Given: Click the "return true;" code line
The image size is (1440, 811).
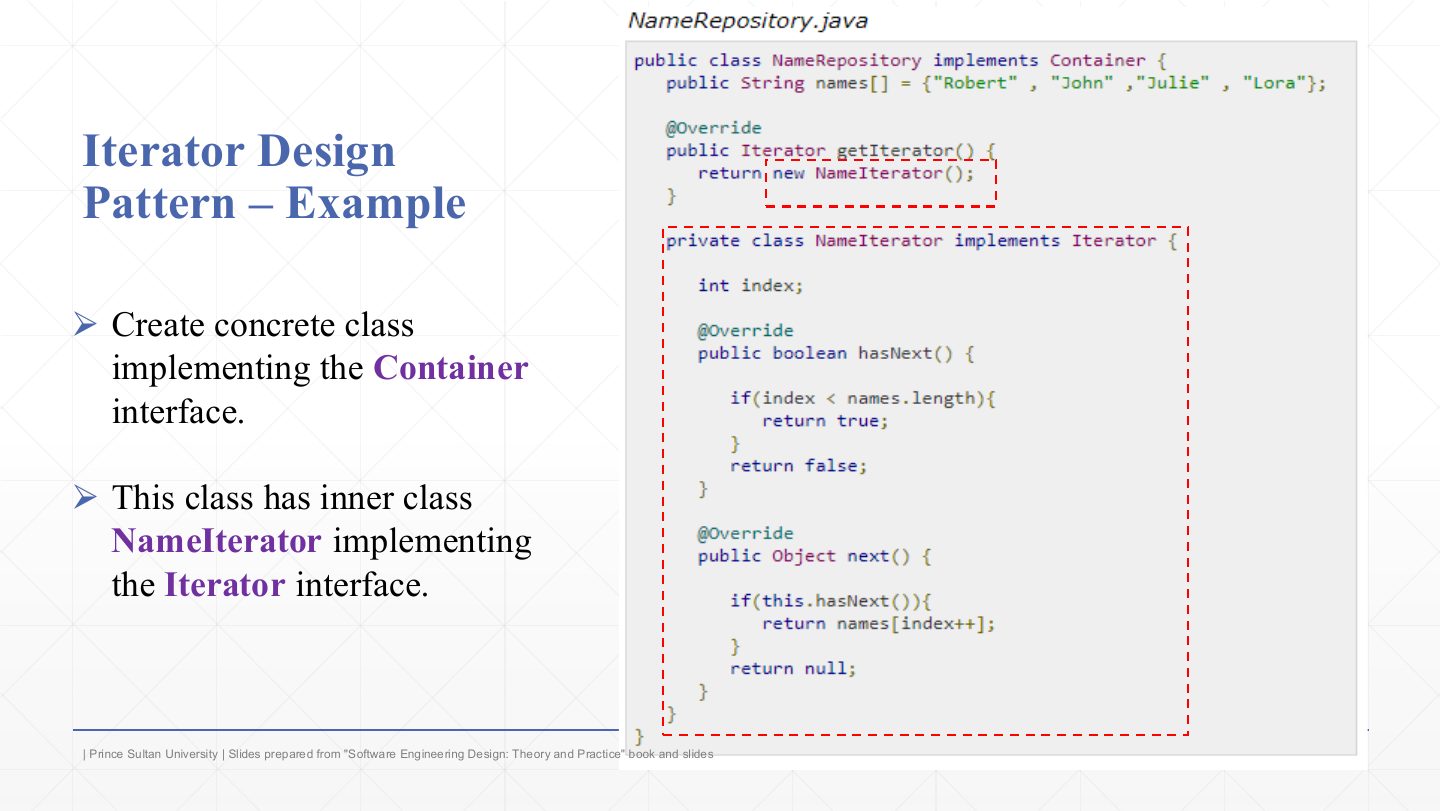Looking at the screenshot, I should (x=825, y=421).
